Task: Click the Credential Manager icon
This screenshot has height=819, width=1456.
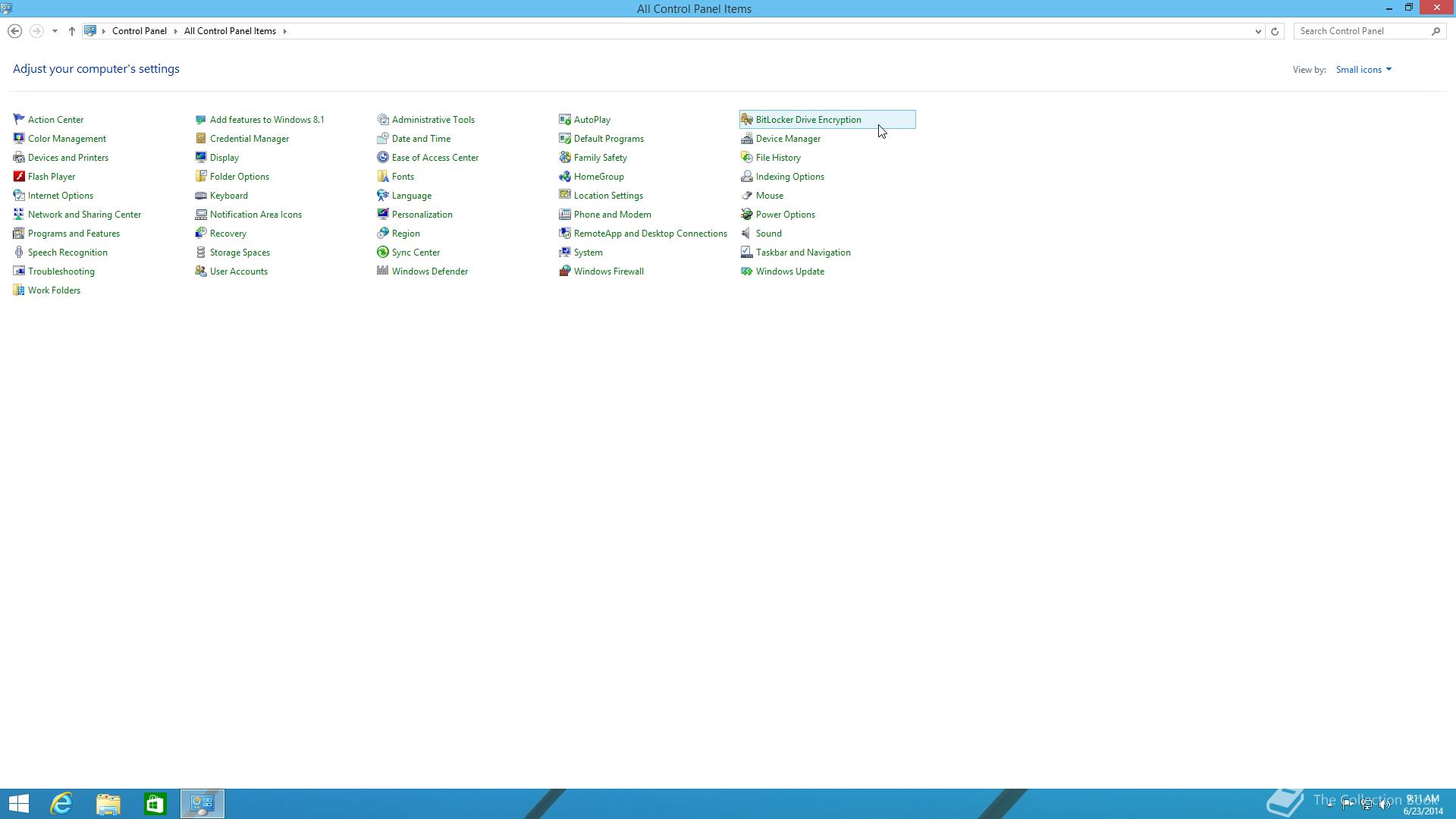Action: pyautogui.click(x=201, y=138)
